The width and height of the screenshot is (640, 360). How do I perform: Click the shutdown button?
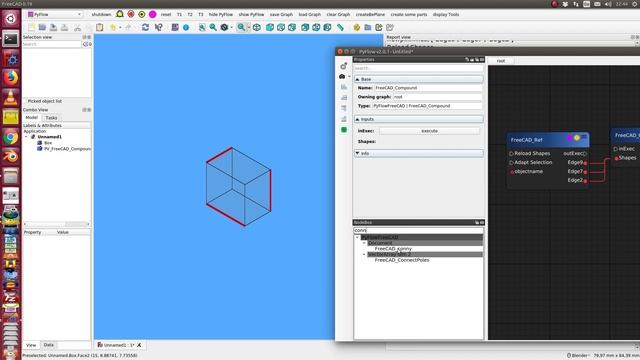(x=101, y=14)
